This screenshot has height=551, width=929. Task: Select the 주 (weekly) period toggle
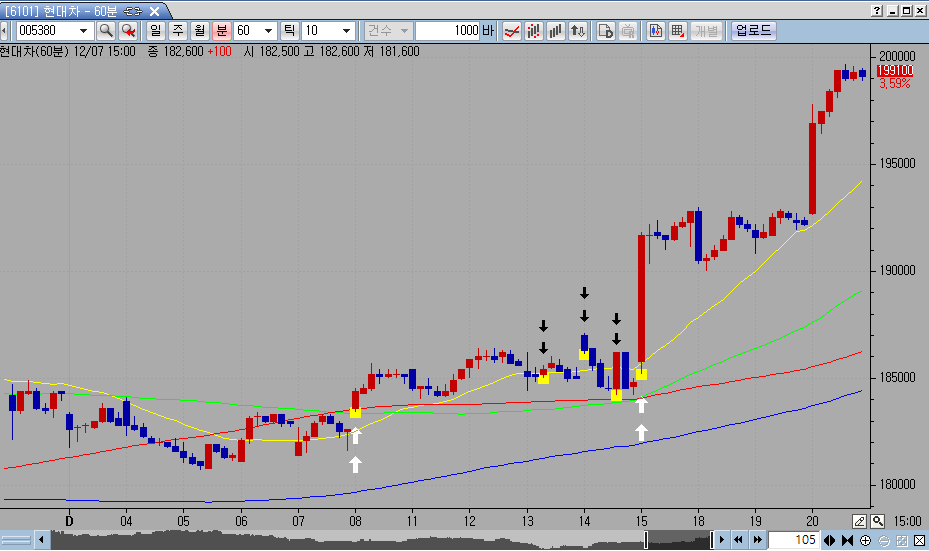[x=178, y=30]
